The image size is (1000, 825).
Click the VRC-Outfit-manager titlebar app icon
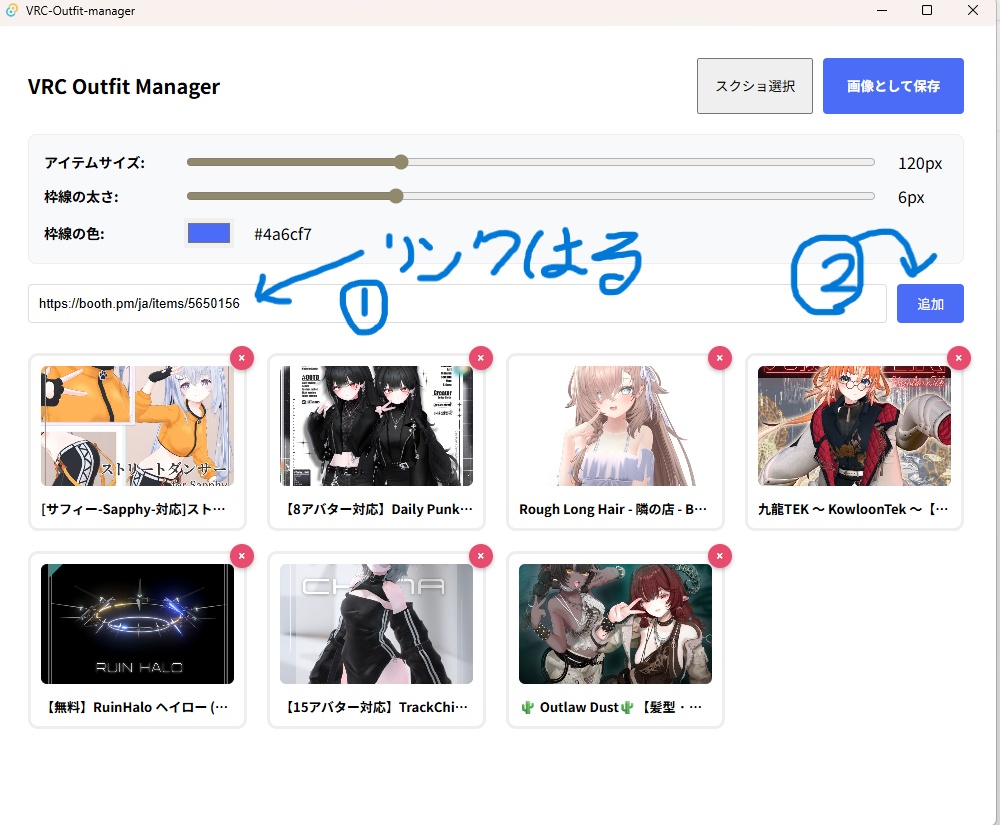coord(13,10)
